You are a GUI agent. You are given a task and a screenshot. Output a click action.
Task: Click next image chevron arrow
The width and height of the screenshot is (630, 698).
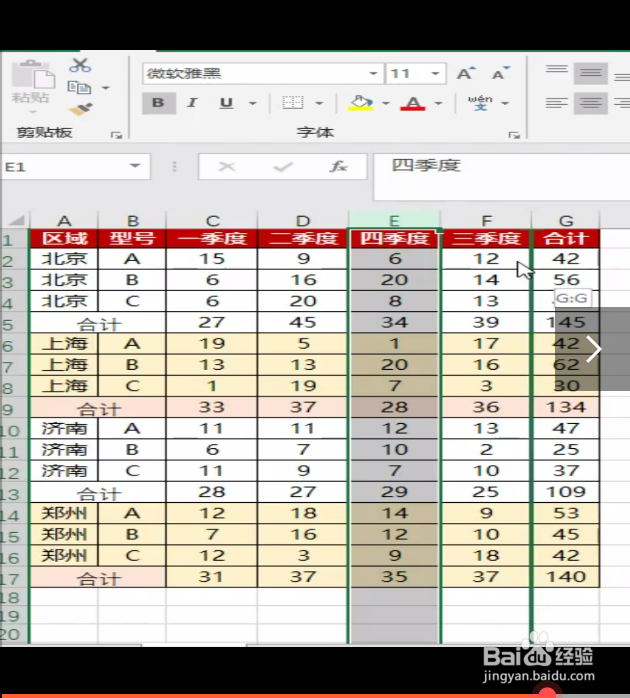[594, 349]
